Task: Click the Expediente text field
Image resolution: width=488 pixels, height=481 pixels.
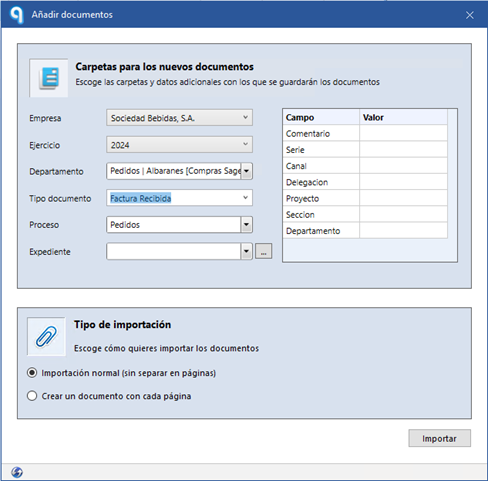Action: [174, 251]
